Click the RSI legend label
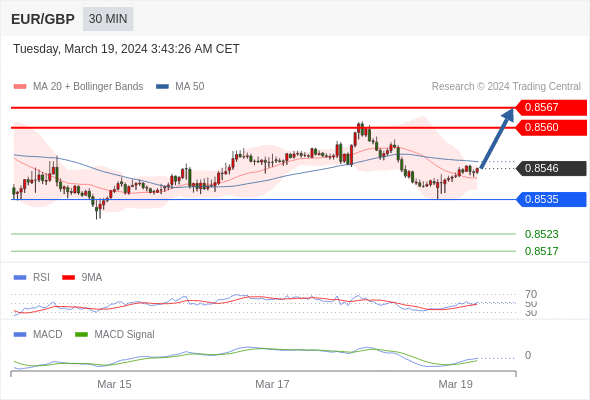 click(x=41, y=278)
